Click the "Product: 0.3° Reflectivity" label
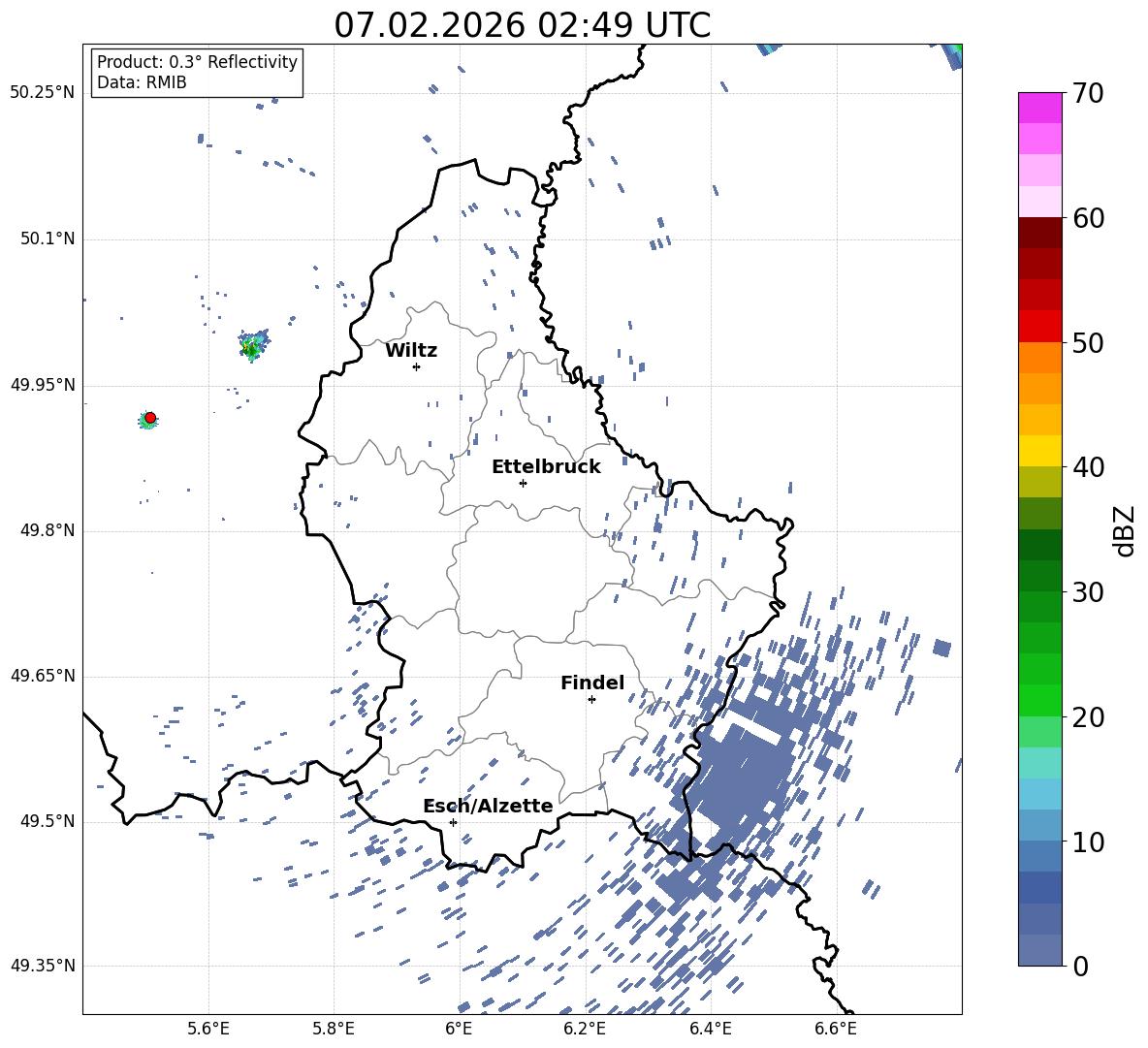The height and width of the screenshot is (1048, 1148). pyautogui.click(x=197, y=61)
